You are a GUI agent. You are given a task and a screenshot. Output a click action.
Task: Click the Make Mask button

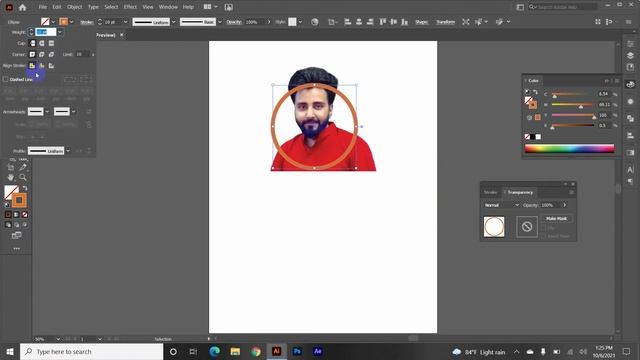pyautogui.click(x=556, y=218)
